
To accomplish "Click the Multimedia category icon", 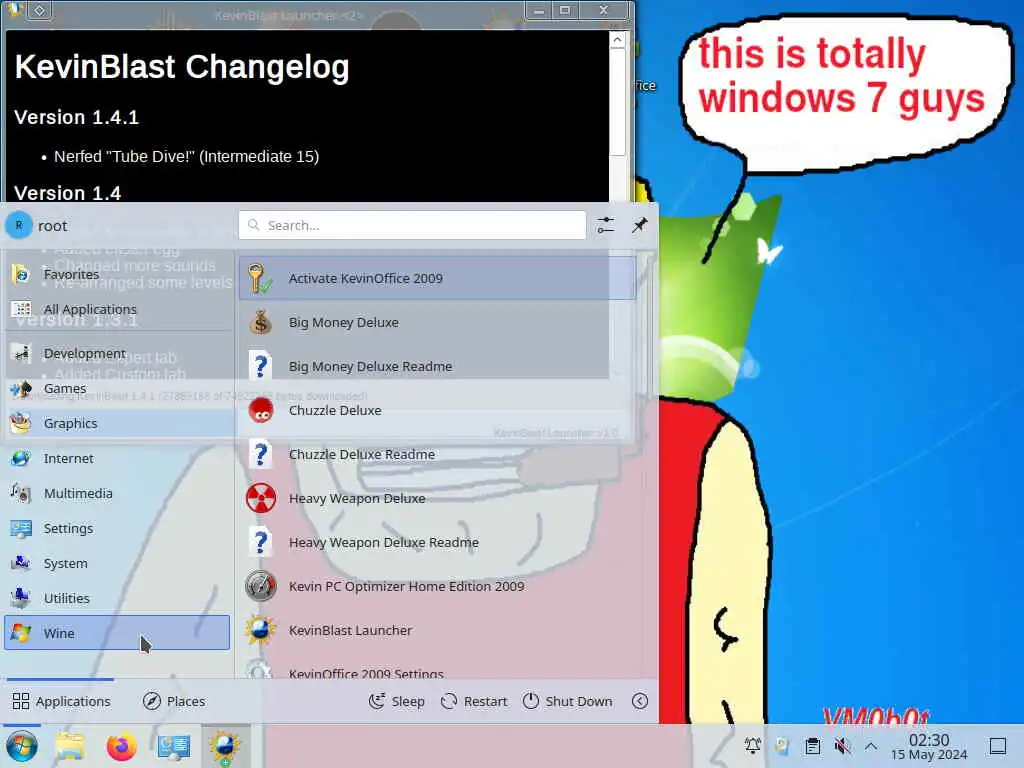I will click(x=21, y=493).
